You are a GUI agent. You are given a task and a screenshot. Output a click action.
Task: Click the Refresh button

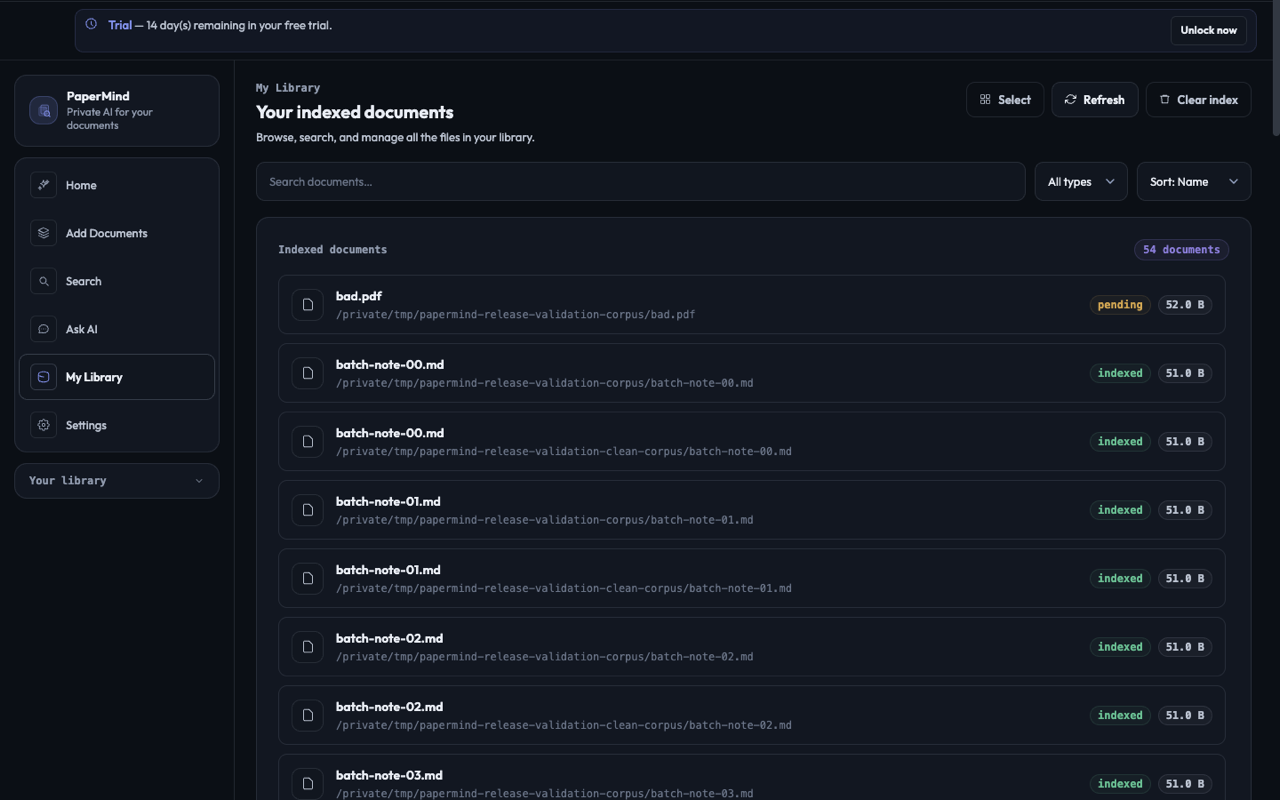coord(1095,100)
